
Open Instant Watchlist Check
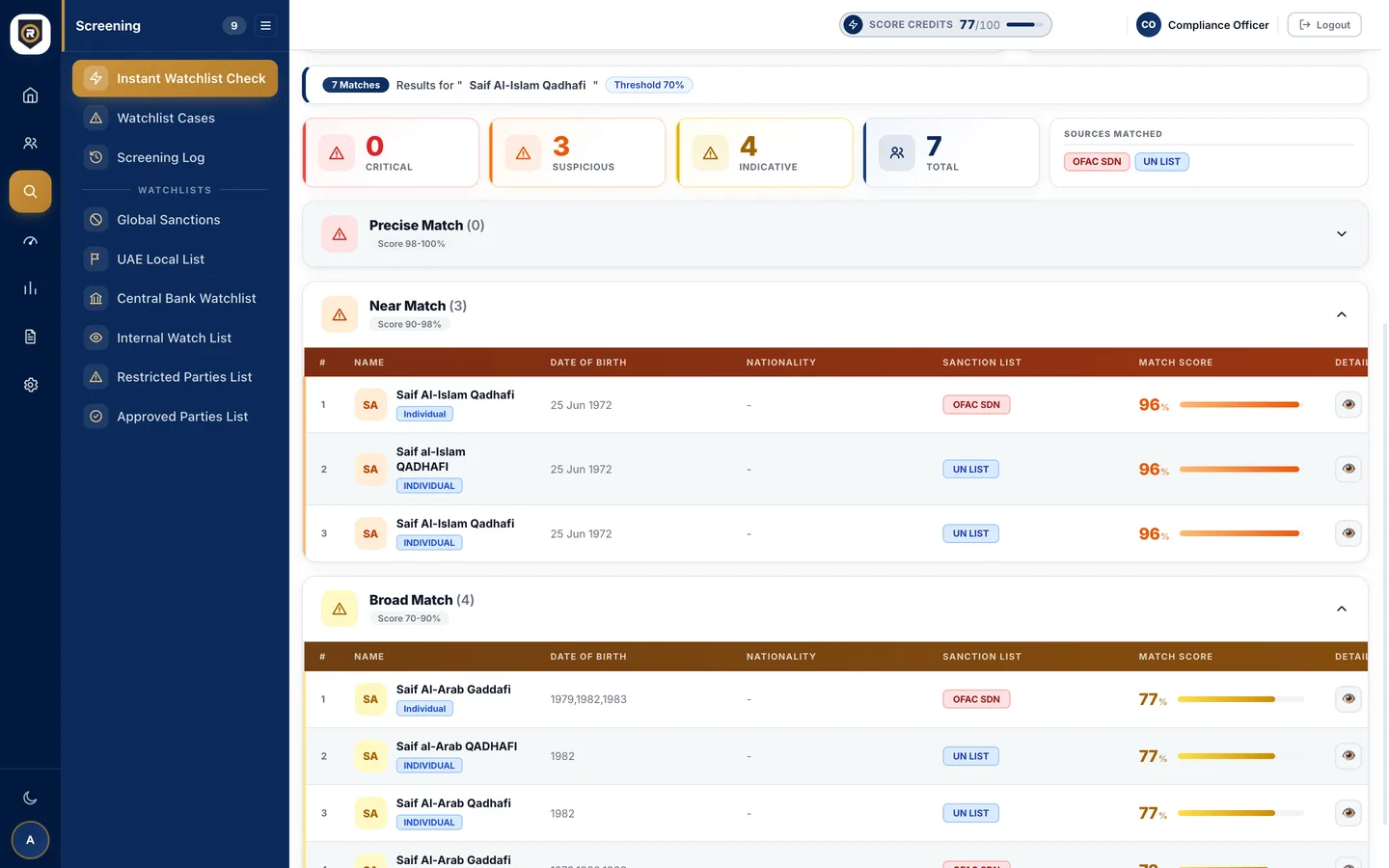pyautogui.click(x=175, y=78)
